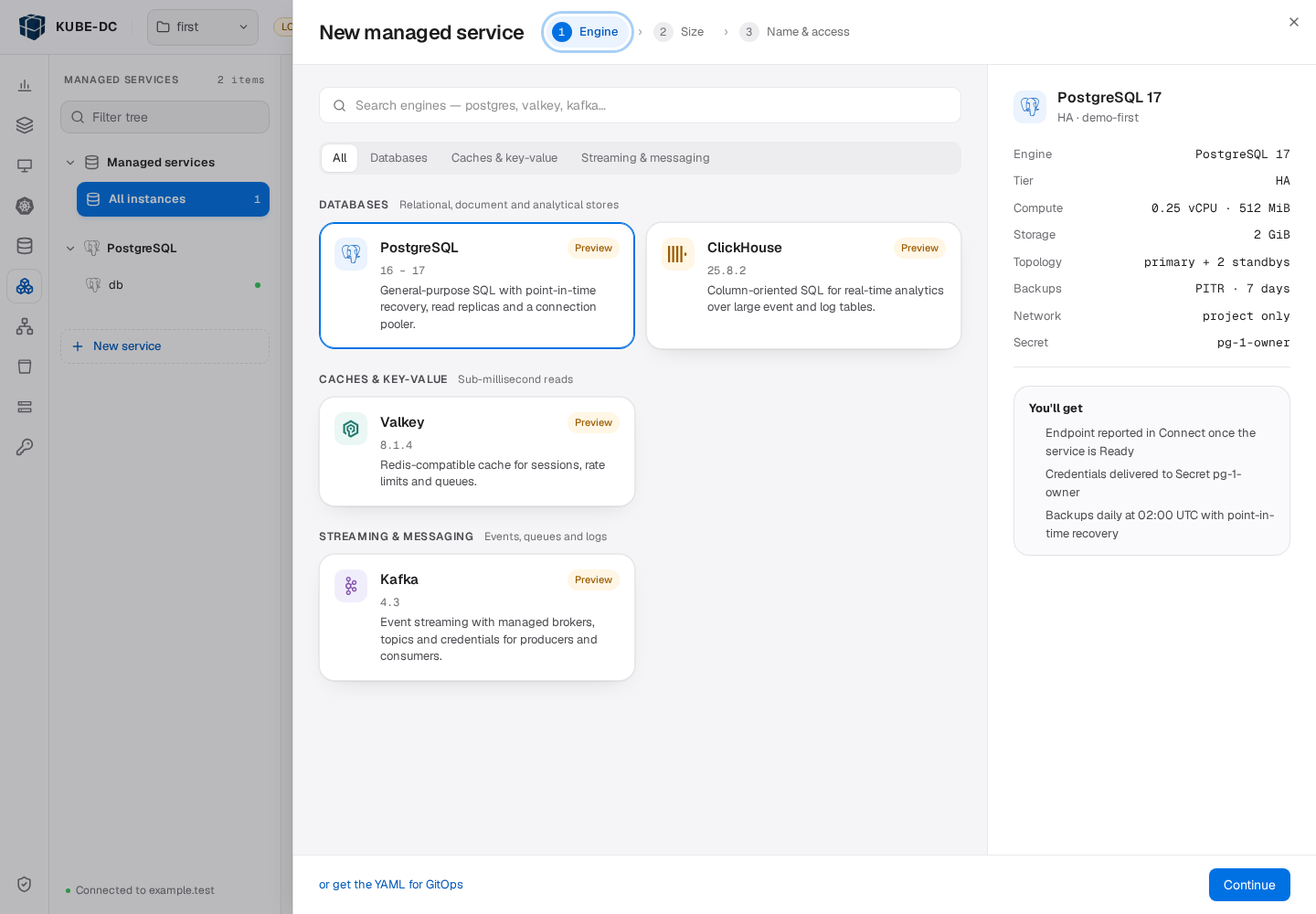Switch to the Databases tab
Image resolution: width=1316 pixels, height=914 pixels.
[398, 158]
